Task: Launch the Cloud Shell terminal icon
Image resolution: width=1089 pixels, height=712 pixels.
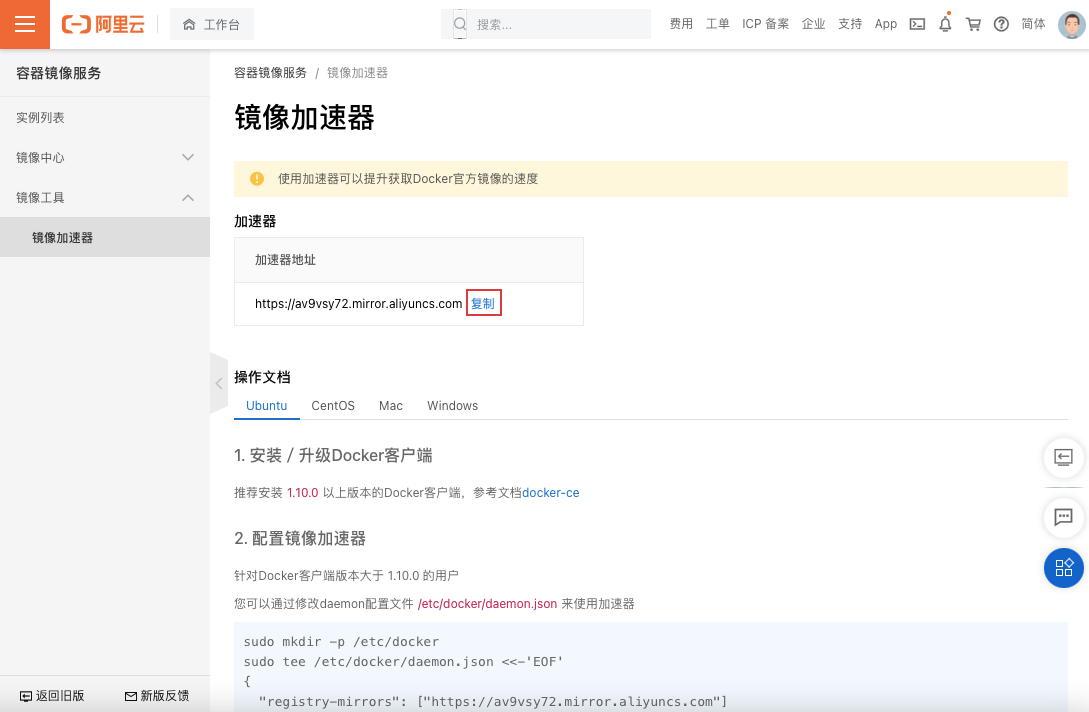Action: point(917,24)
